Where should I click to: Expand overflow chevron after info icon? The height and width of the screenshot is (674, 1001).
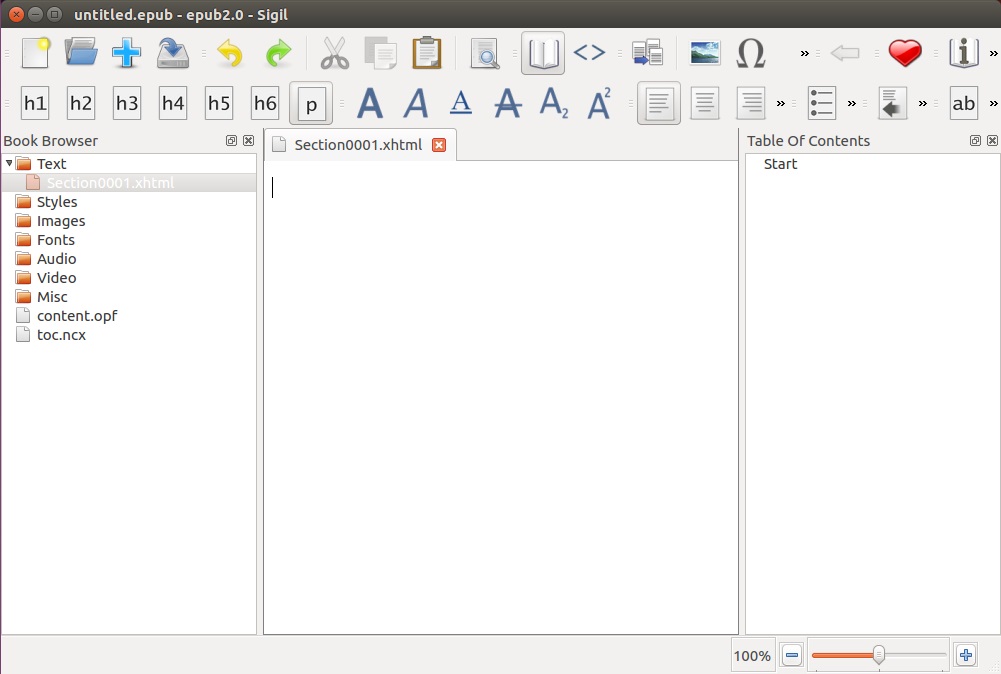coord(993,53)
